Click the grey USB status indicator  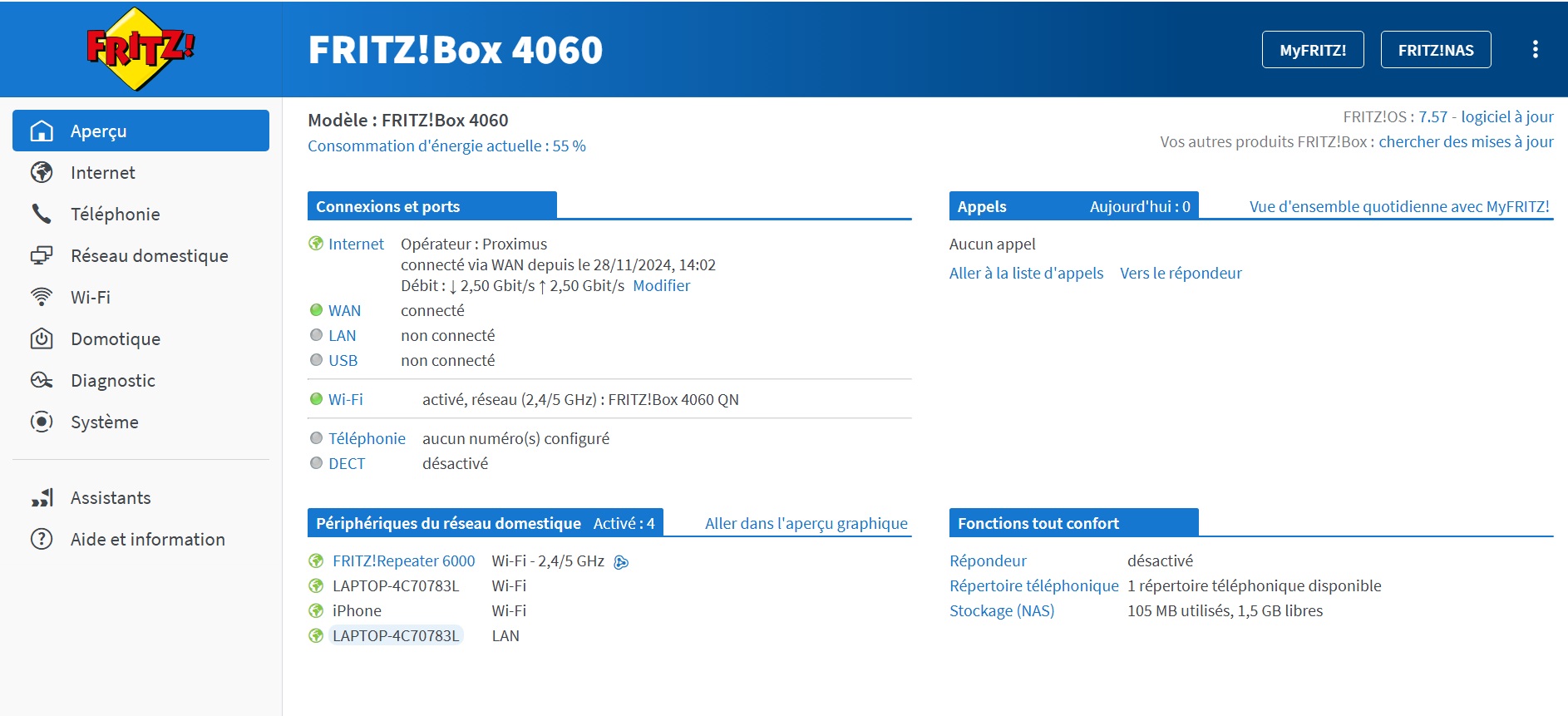[316, 360]
